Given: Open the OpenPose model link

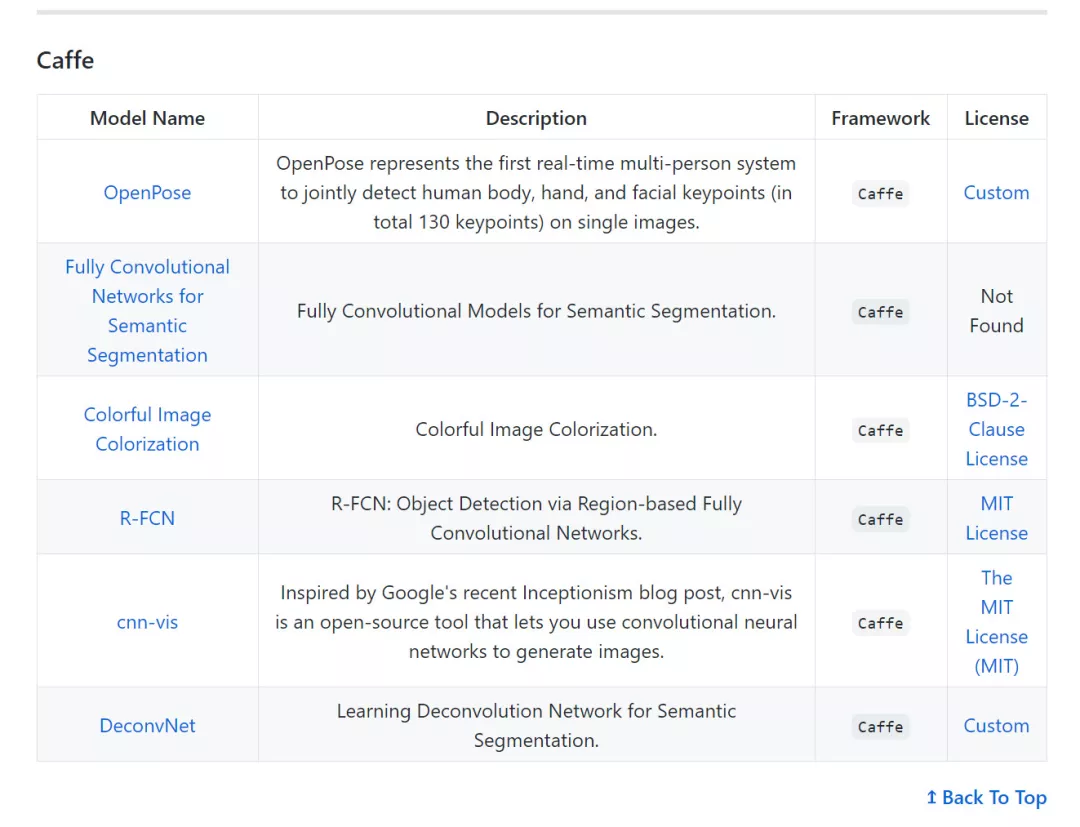Looking at the screenshot, I should pyautogui.click(x=147, y=193).
